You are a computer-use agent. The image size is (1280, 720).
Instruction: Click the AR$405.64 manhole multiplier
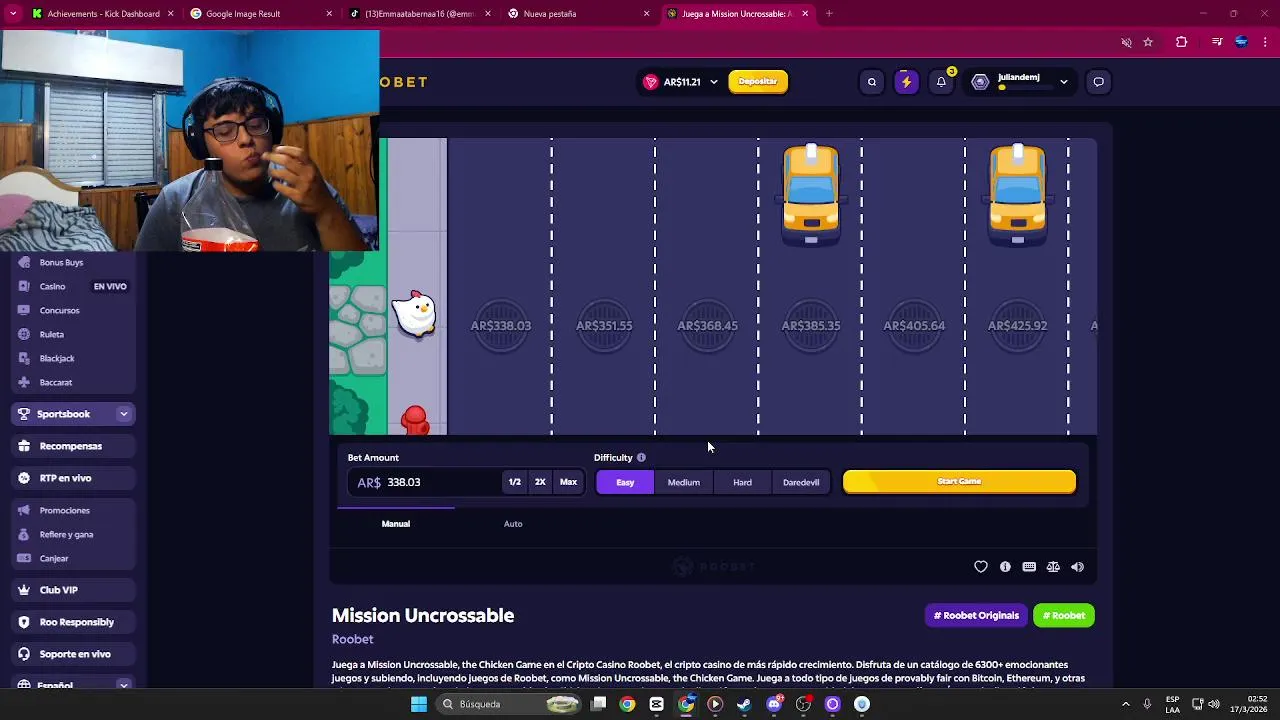click(914, 326)
